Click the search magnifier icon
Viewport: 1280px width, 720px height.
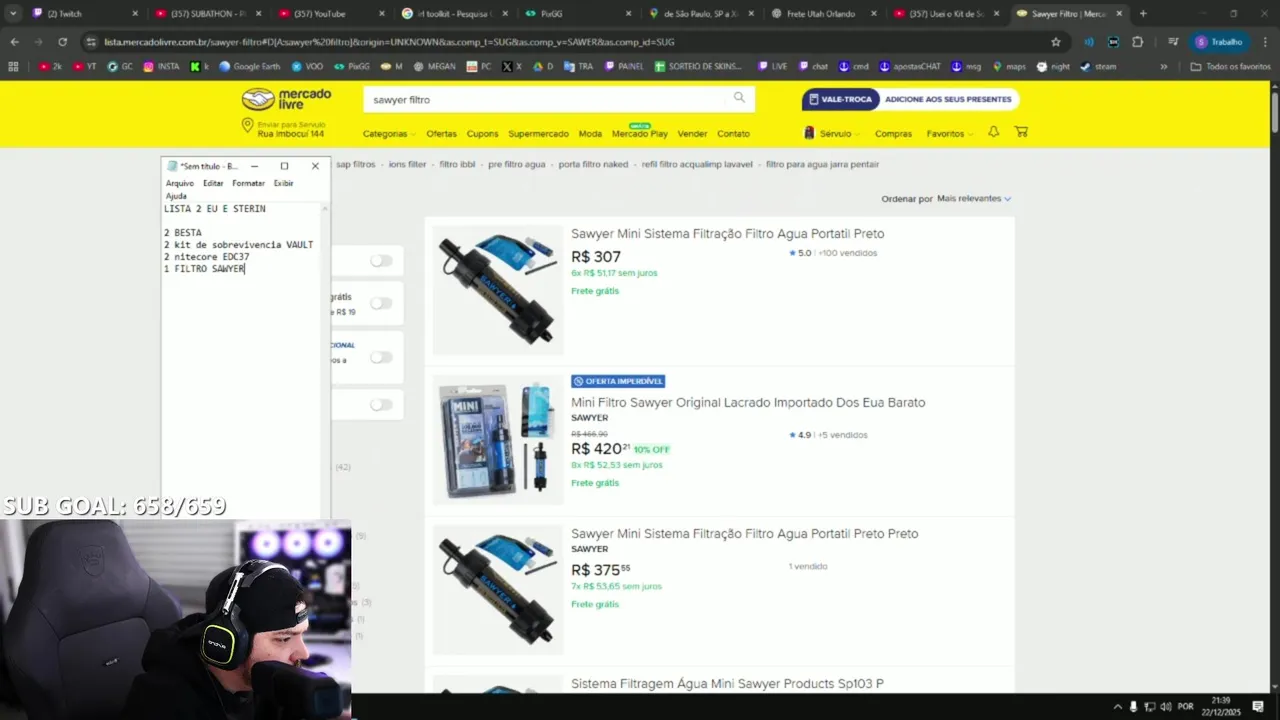point(739,98)
